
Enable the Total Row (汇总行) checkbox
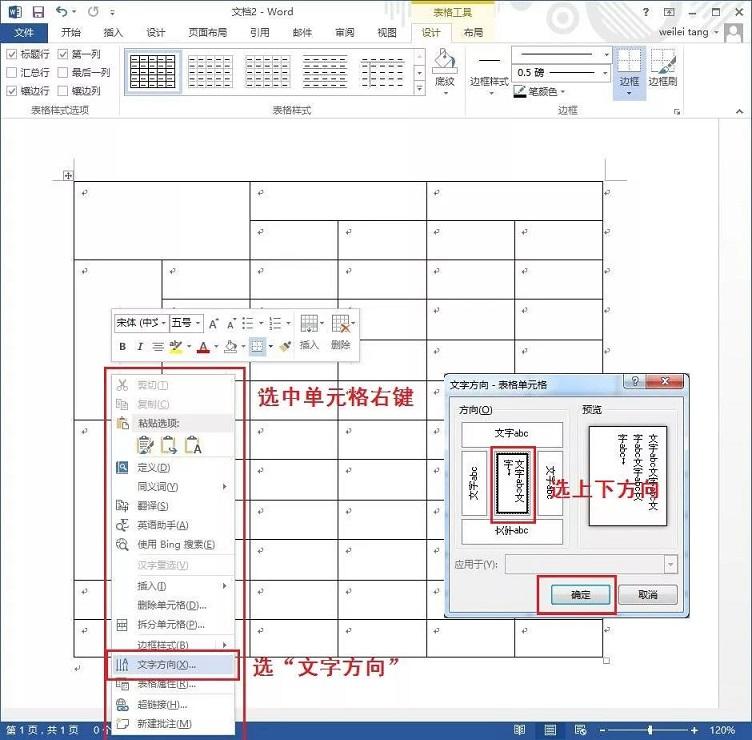[12, 72]
